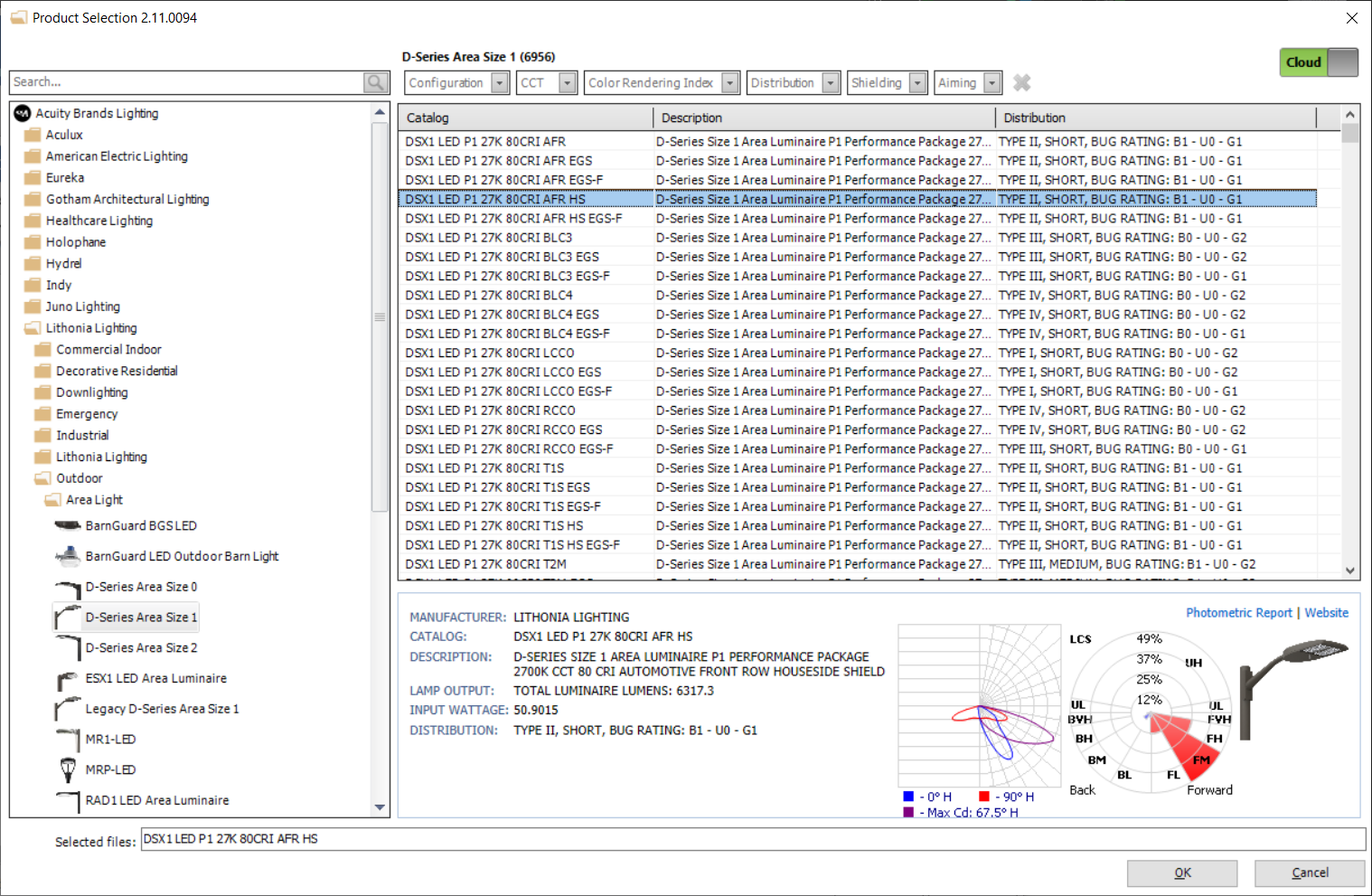Open the Downlighting category
The image size is (1372, 896).
click(x=92, y=392)
